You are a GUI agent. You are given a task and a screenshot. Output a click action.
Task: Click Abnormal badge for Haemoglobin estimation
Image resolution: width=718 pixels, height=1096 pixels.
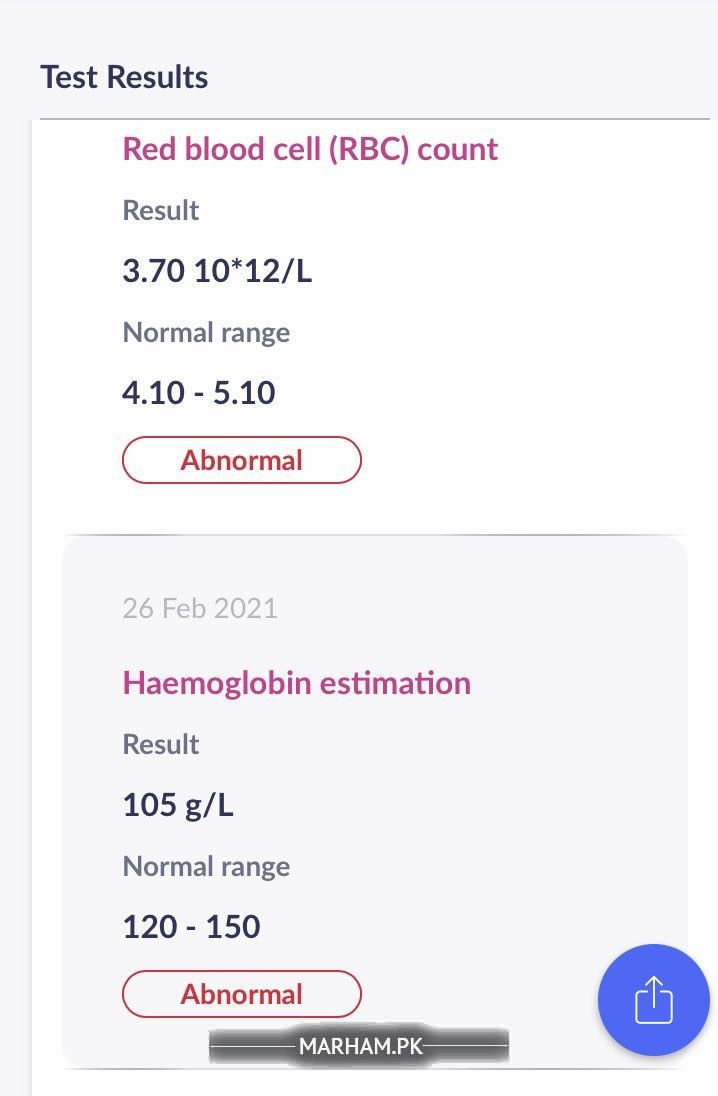click(x=241, y=994)
